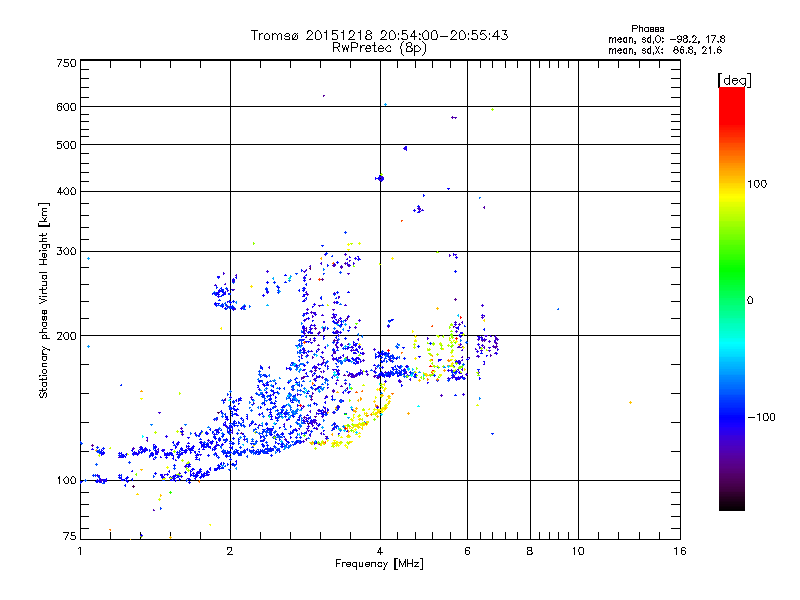The width and height of the screenshot is (800, 600).
Task: Click the 'Stationary phase Virtual Height [km]' label
Action: click(x=44, y=301)
